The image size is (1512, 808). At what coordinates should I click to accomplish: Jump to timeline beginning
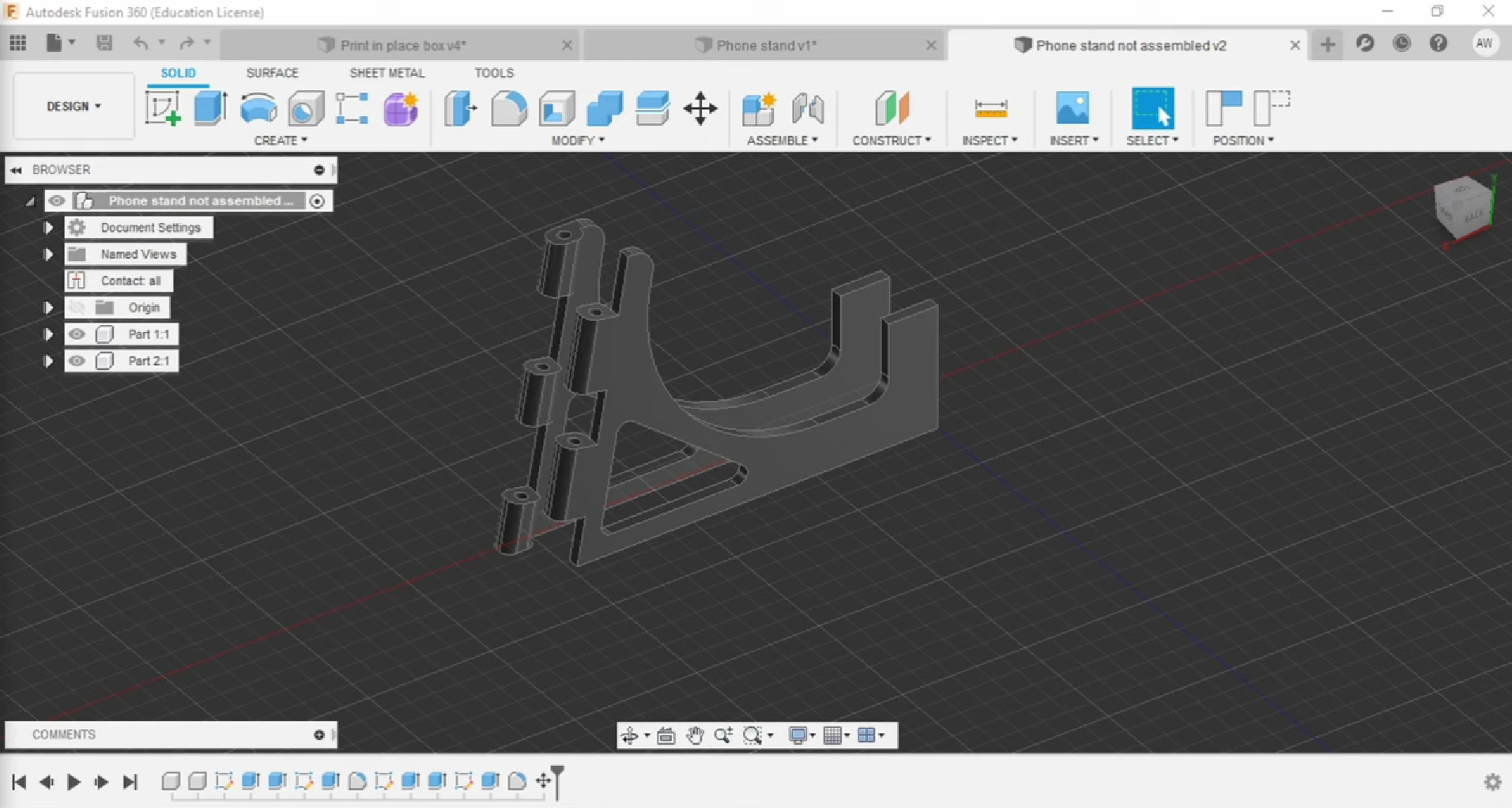[19, 782]
